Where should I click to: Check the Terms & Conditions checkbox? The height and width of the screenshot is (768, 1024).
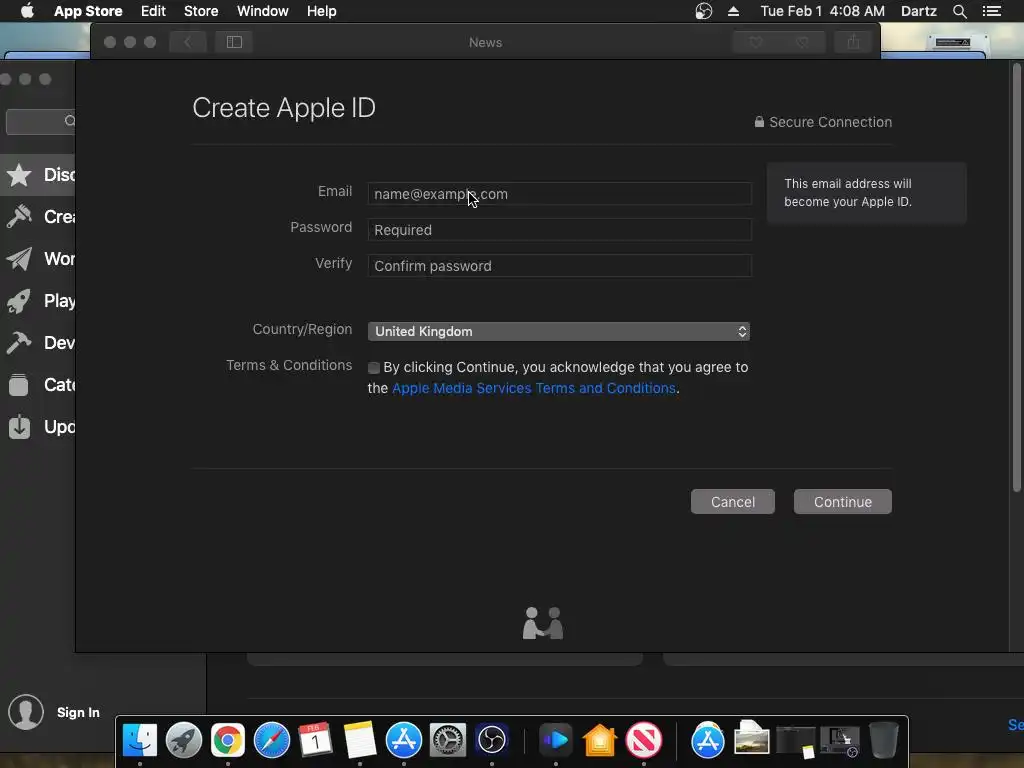[x=374, y=368]
